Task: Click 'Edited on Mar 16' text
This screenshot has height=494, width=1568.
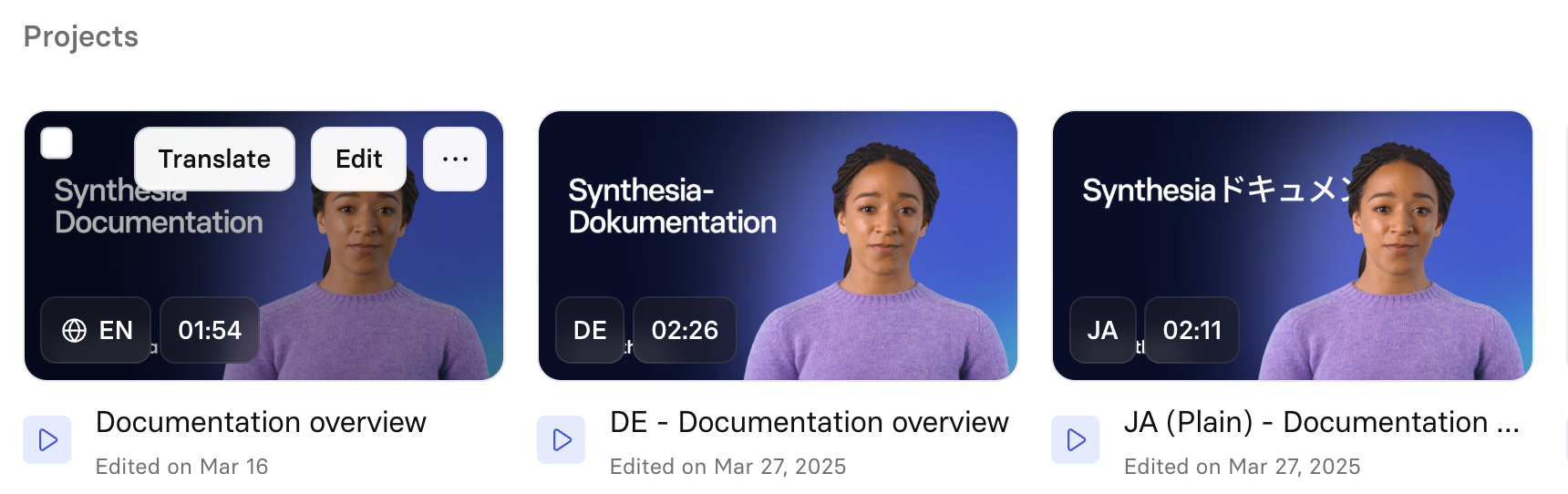Action: coord(181,467)
